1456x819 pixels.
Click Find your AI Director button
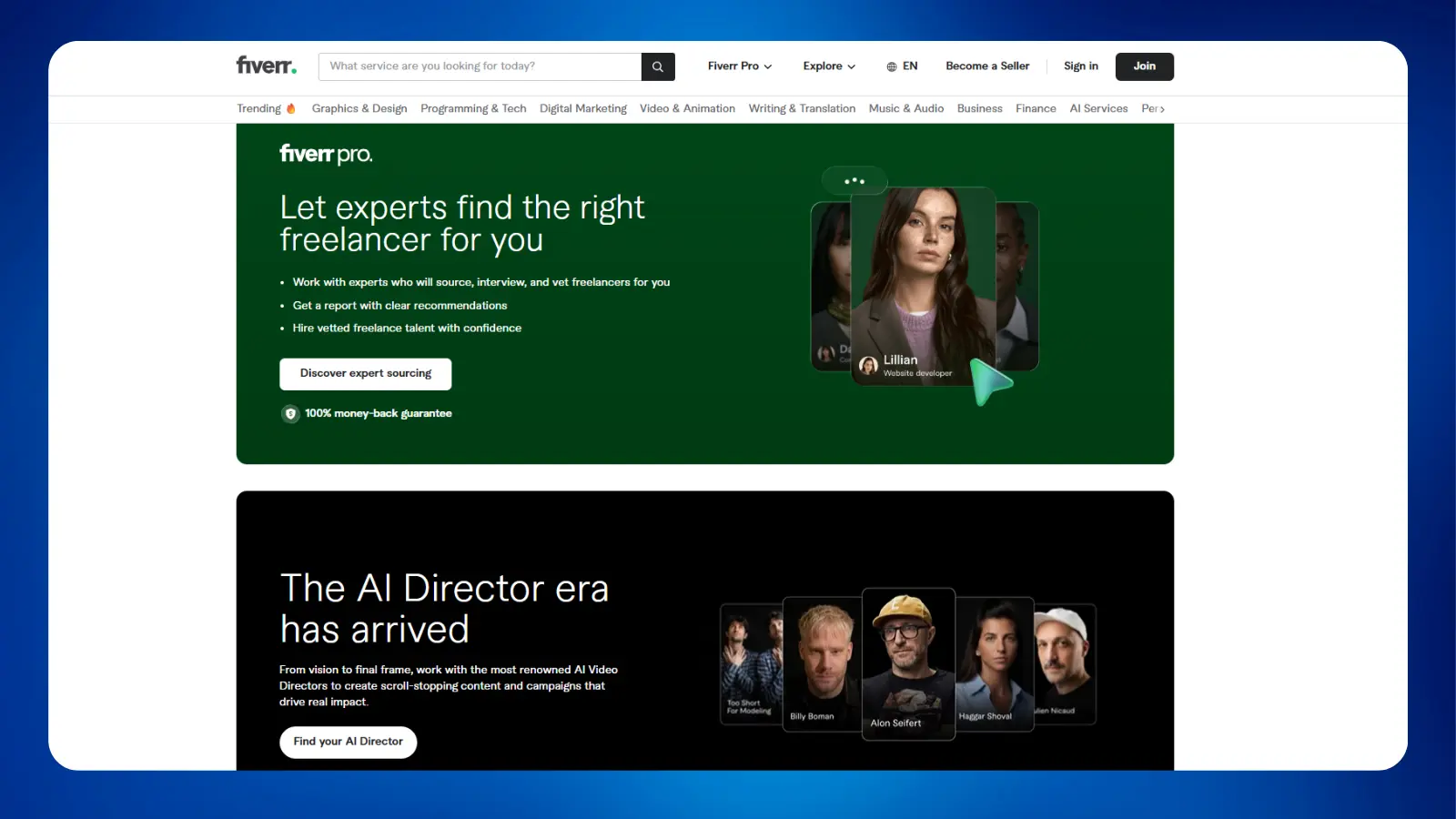tap(349, 743)
